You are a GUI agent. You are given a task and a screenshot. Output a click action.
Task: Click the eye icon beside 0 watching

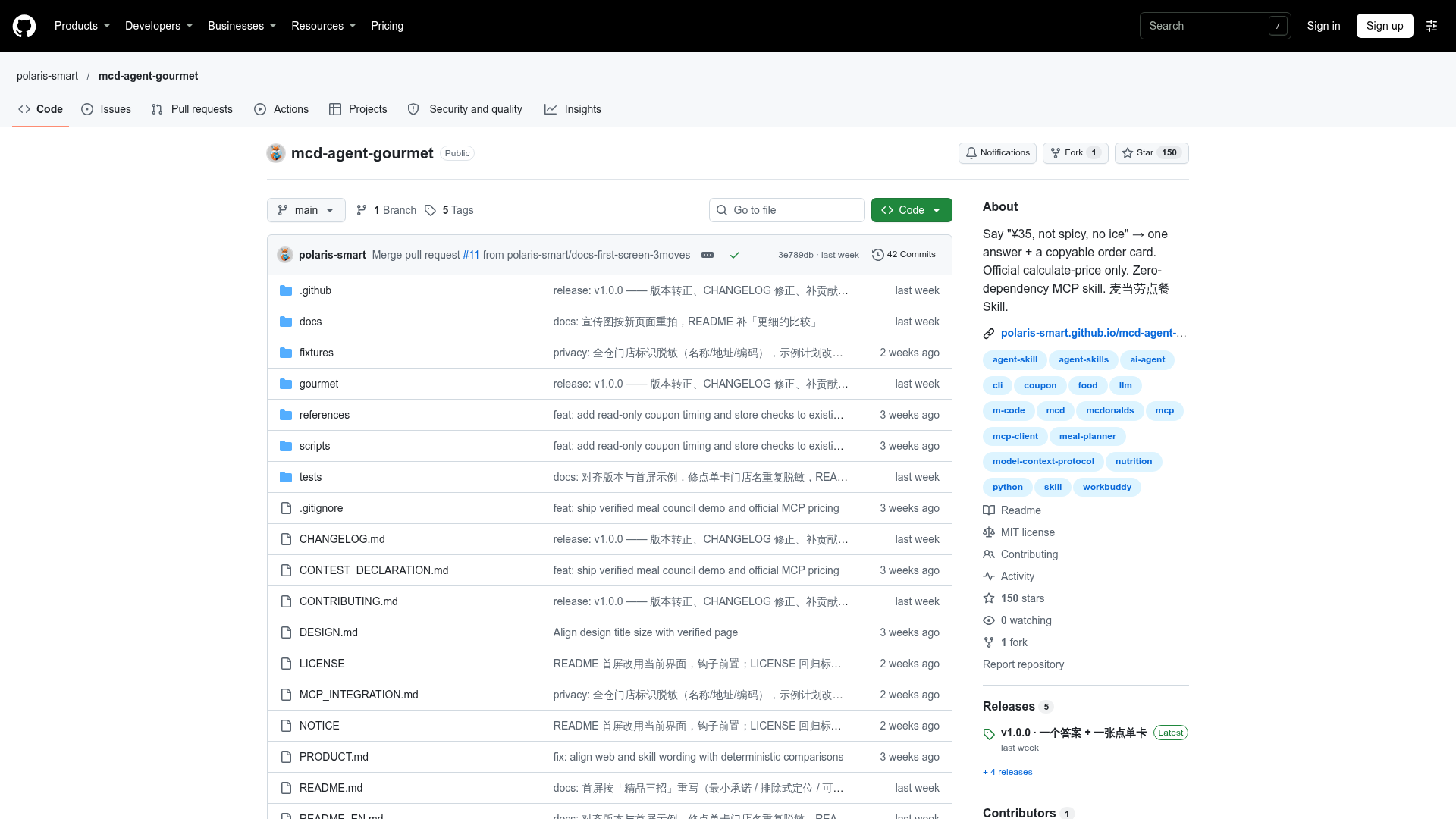[989, 620]
